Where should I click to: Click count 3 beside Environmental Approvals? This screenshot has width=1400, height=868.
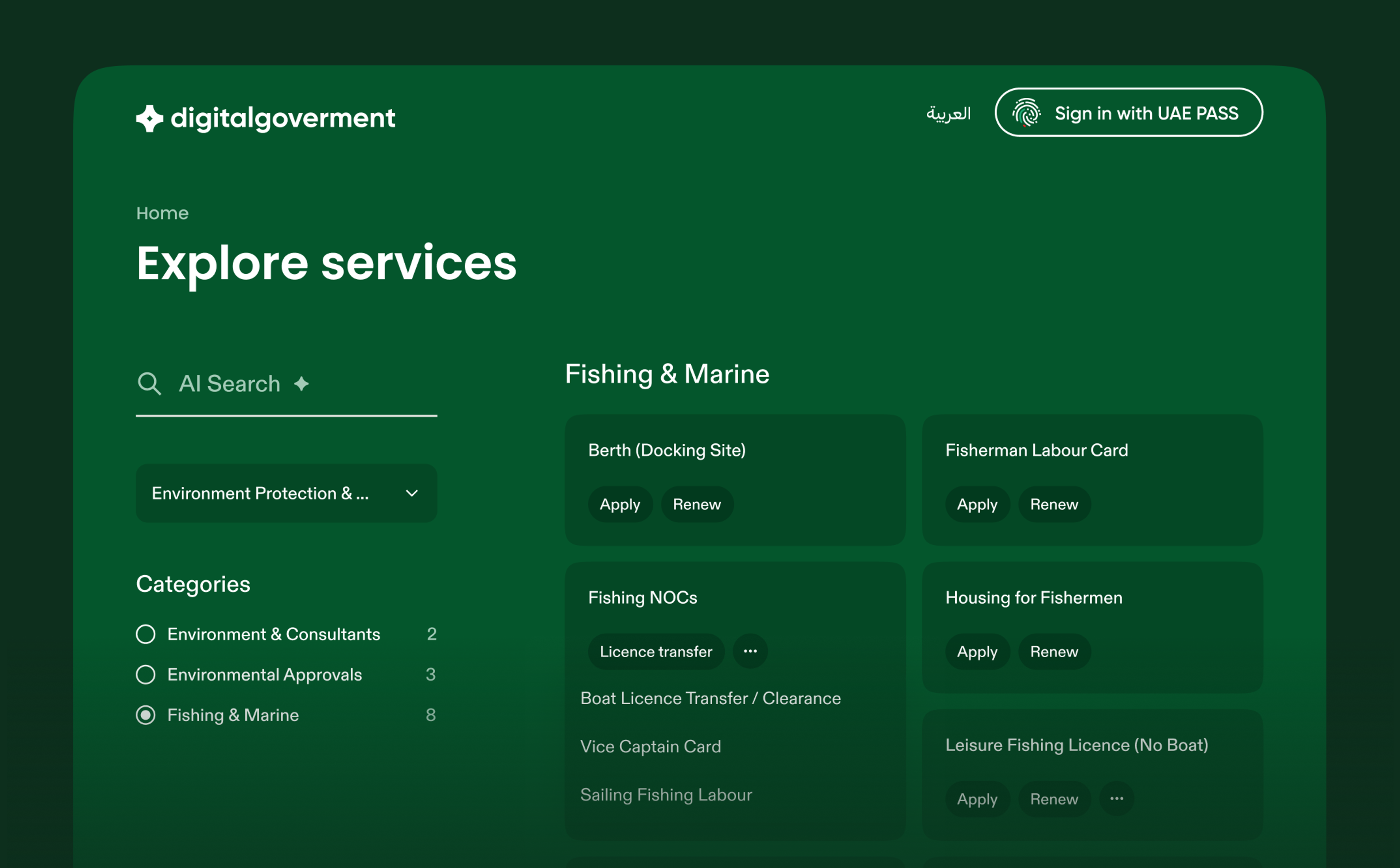pyautogui.click(x=431, y=674)
